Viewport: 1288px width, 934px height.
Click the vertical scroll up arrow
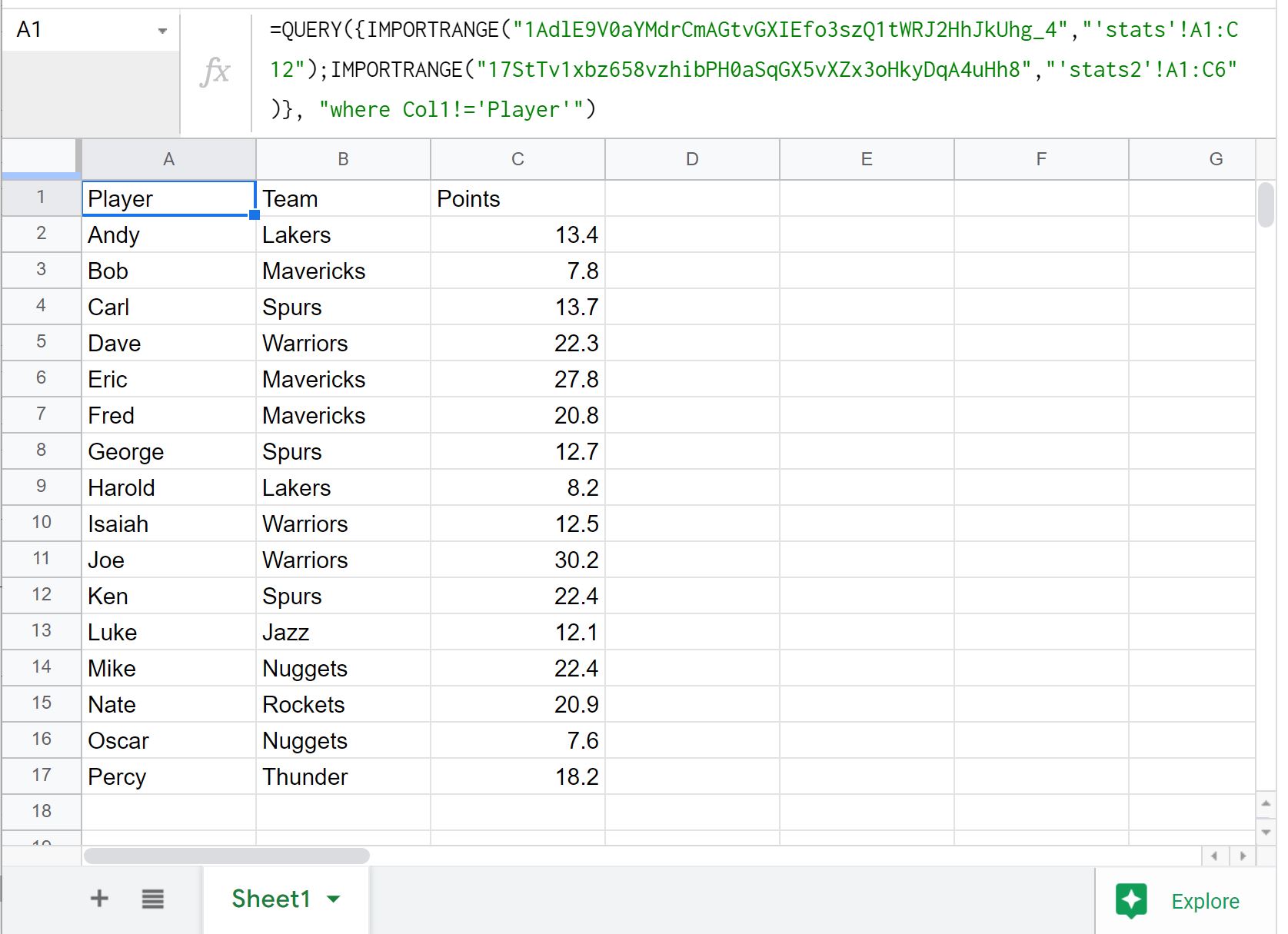pyautogui.click(x=1266, y=804)
